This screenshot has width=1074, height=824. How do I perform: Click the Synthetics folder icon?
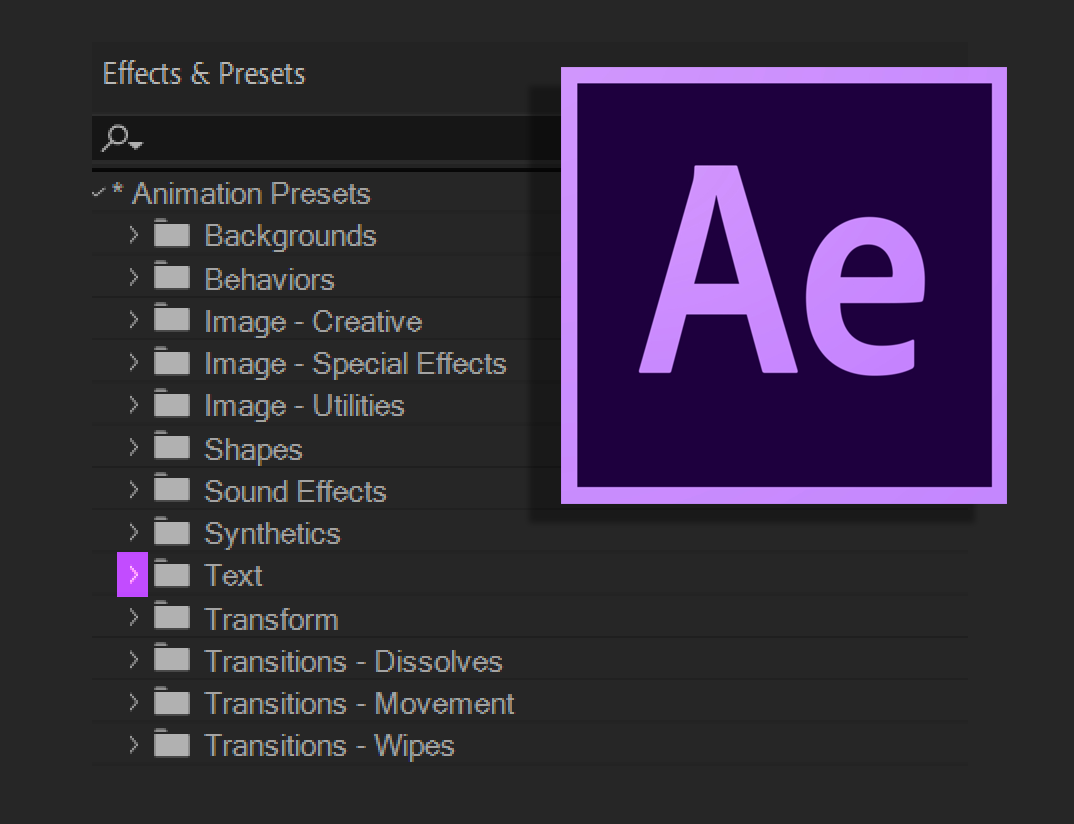point(171,530)
